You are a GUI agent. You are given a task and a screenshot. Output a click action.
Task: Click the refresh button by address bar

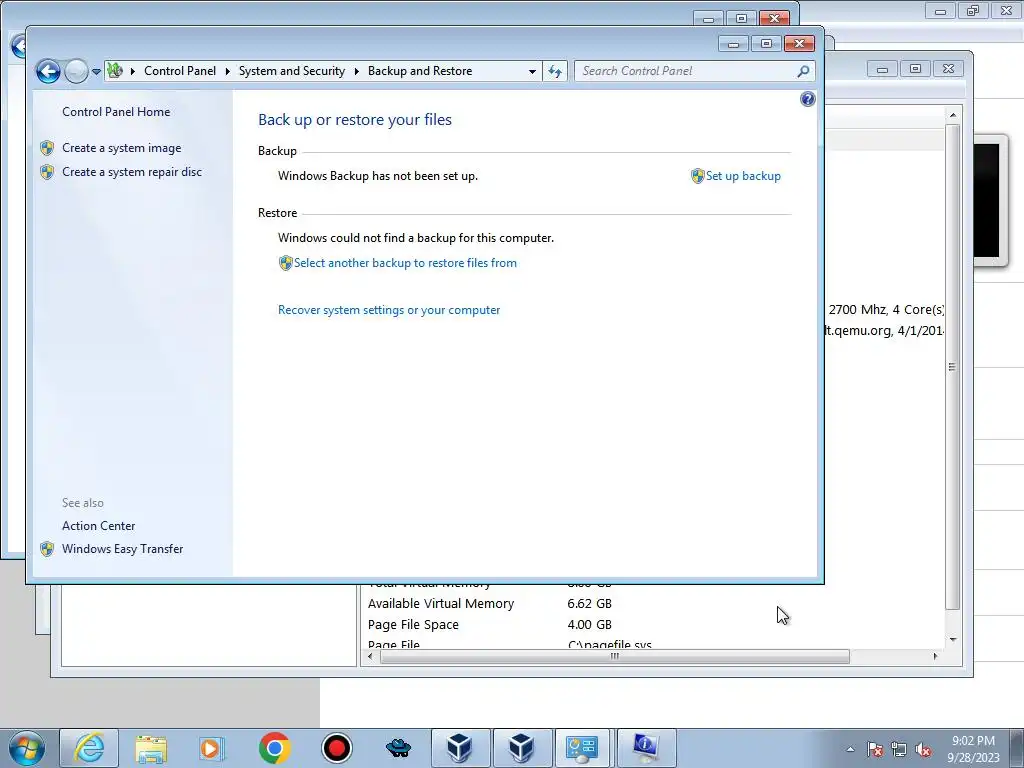(555, 71)
